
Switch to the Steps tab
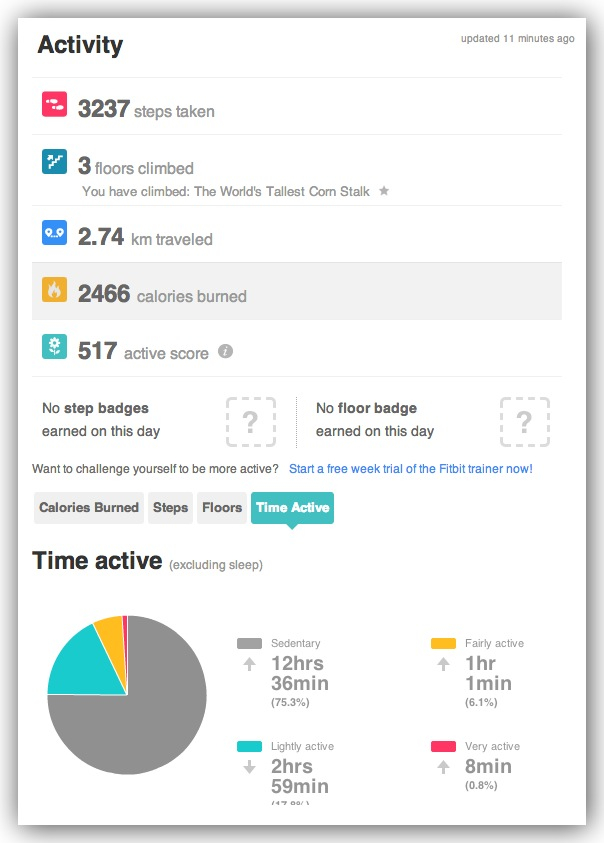171,508
